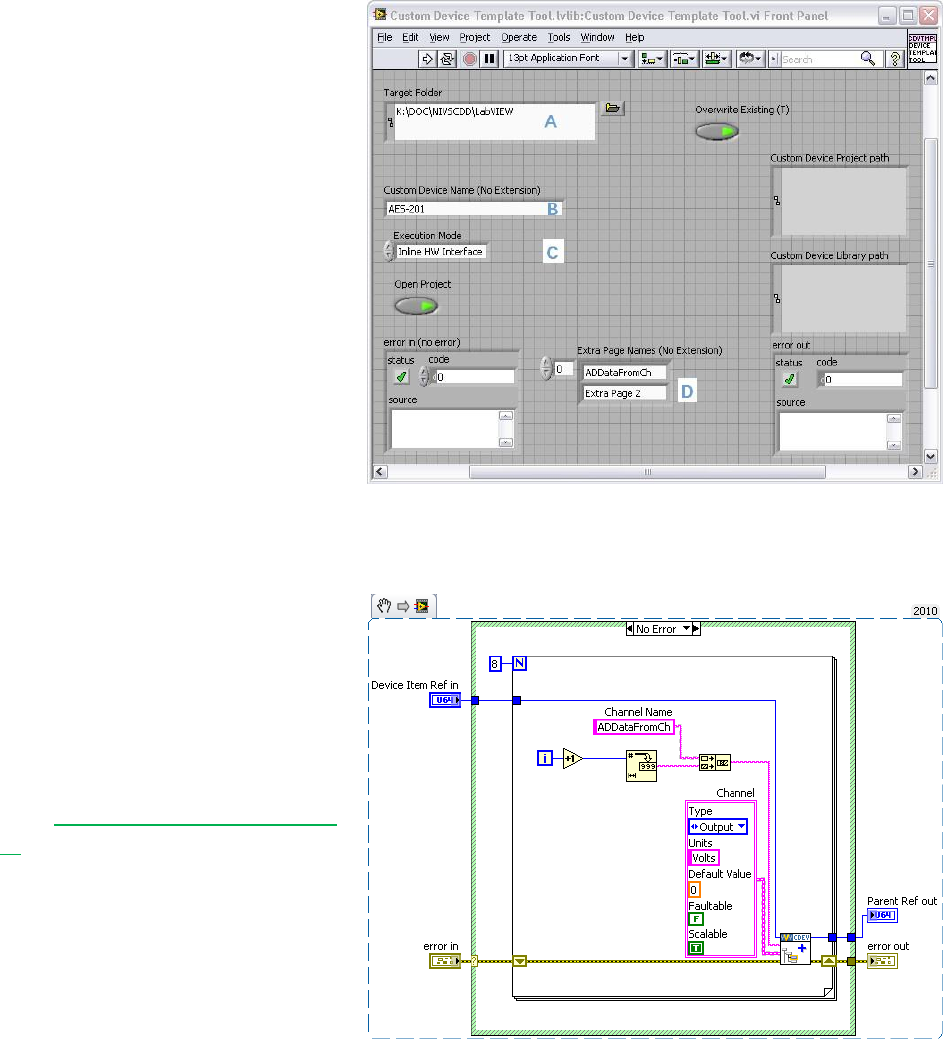Click the Device Item Ref in U64 terminal

(x=445, y=700)
